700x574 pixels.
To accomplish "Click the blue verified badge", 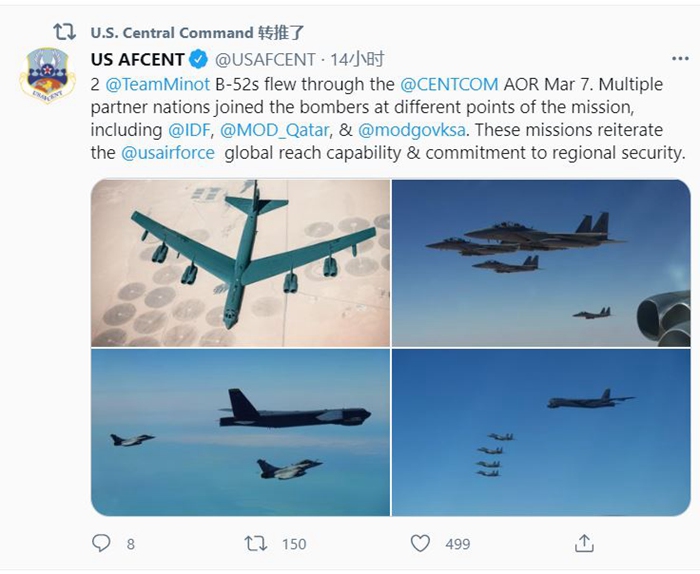I will 198,60.
